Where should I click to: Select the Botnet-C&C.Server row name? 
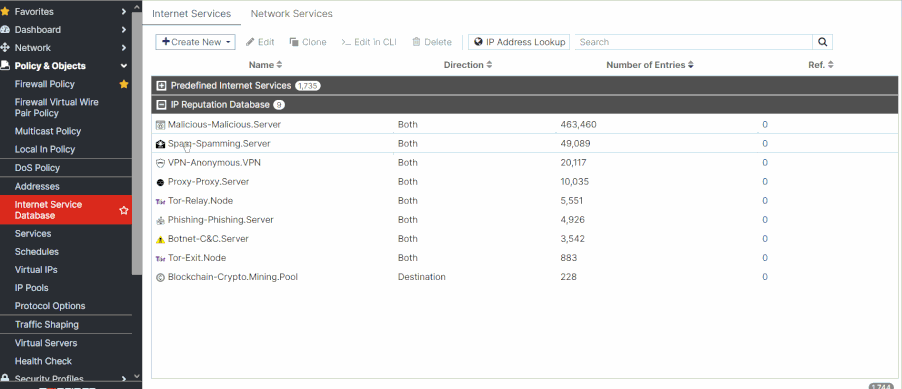tap(208, 239)
